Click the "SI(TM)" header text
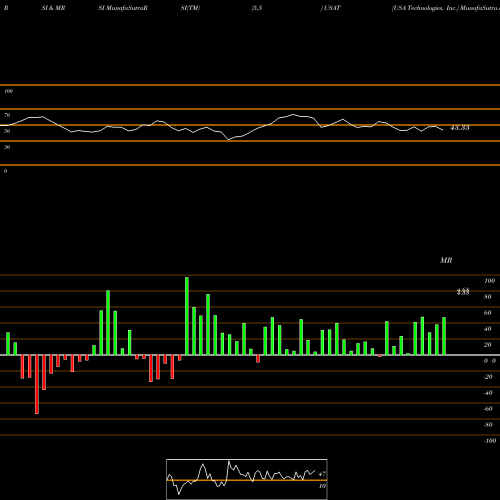Image resolution: width=500 pixels, height=500 pixels. [x=190, y=8]
